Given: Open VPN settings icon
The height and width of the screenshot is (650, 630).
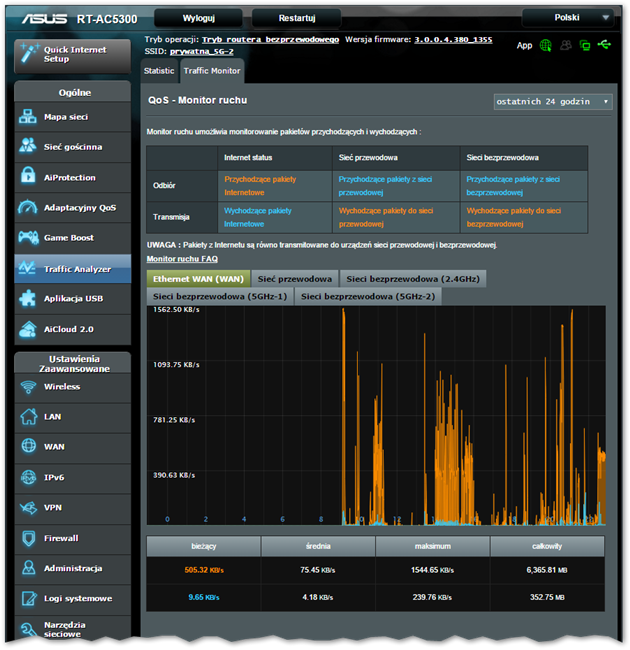Looking at the screenshot, I should pos(29,507).
